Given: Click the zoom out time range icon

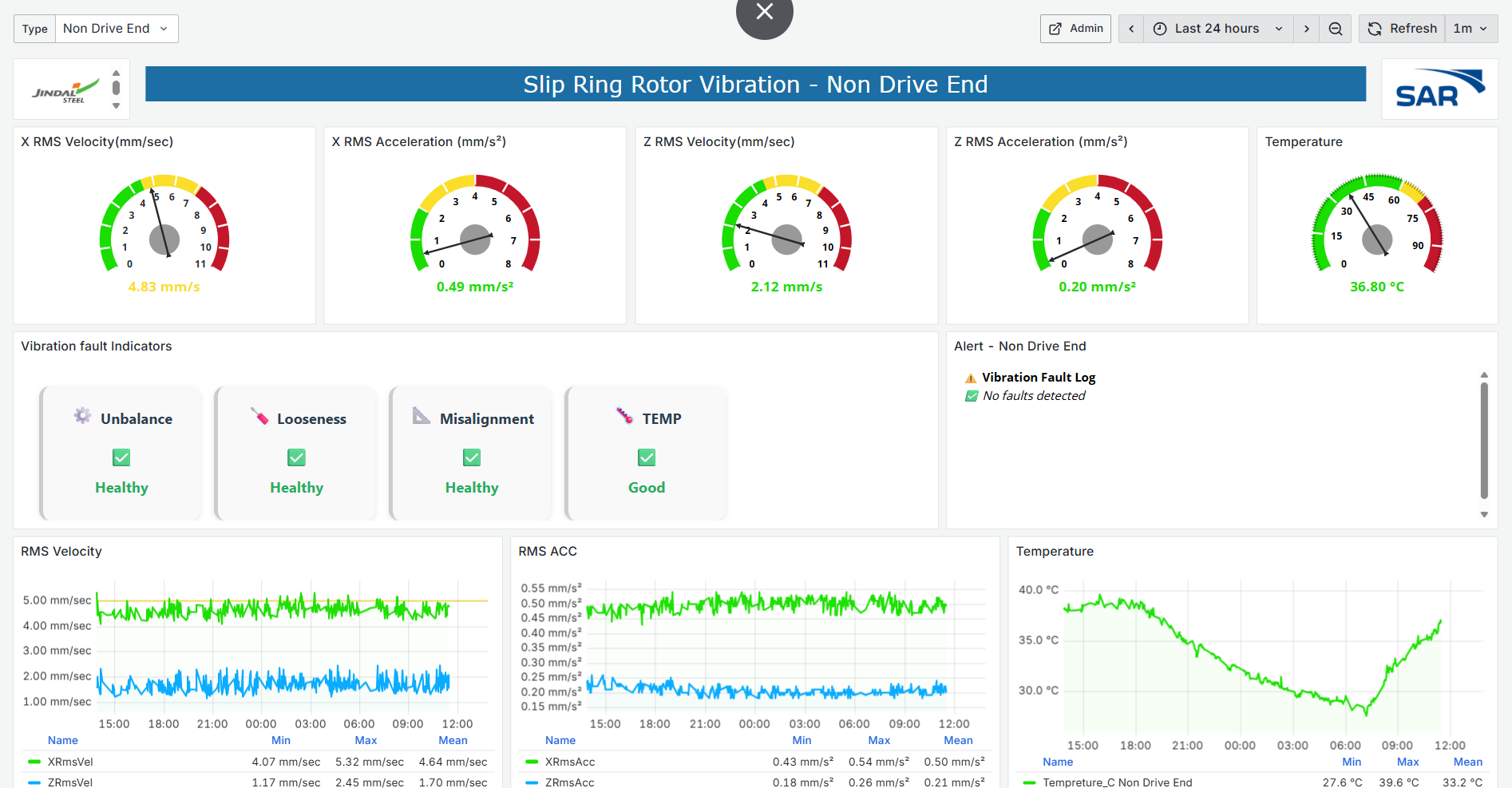Looking at the screenshot, I should pos(1335,29).
